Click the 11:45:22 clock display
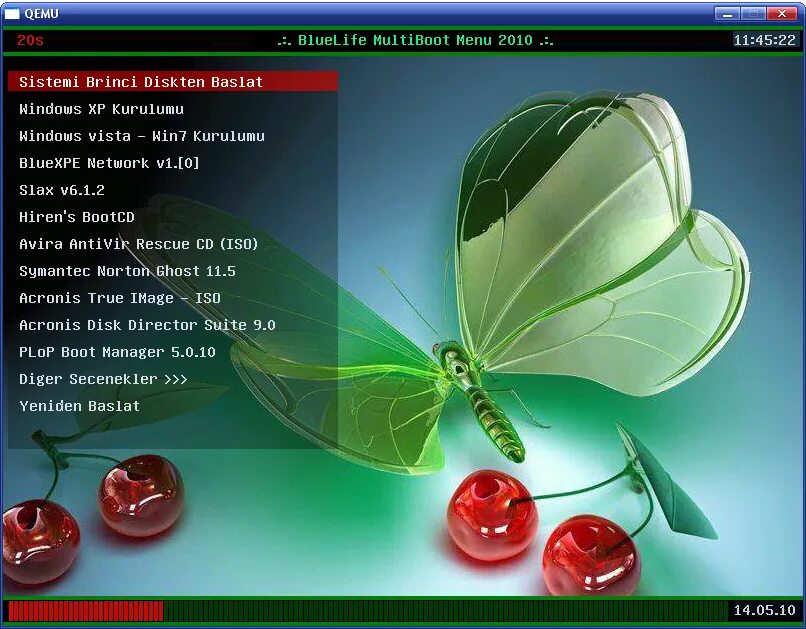This screenshot has width=806, height=629. coord(764,40)
